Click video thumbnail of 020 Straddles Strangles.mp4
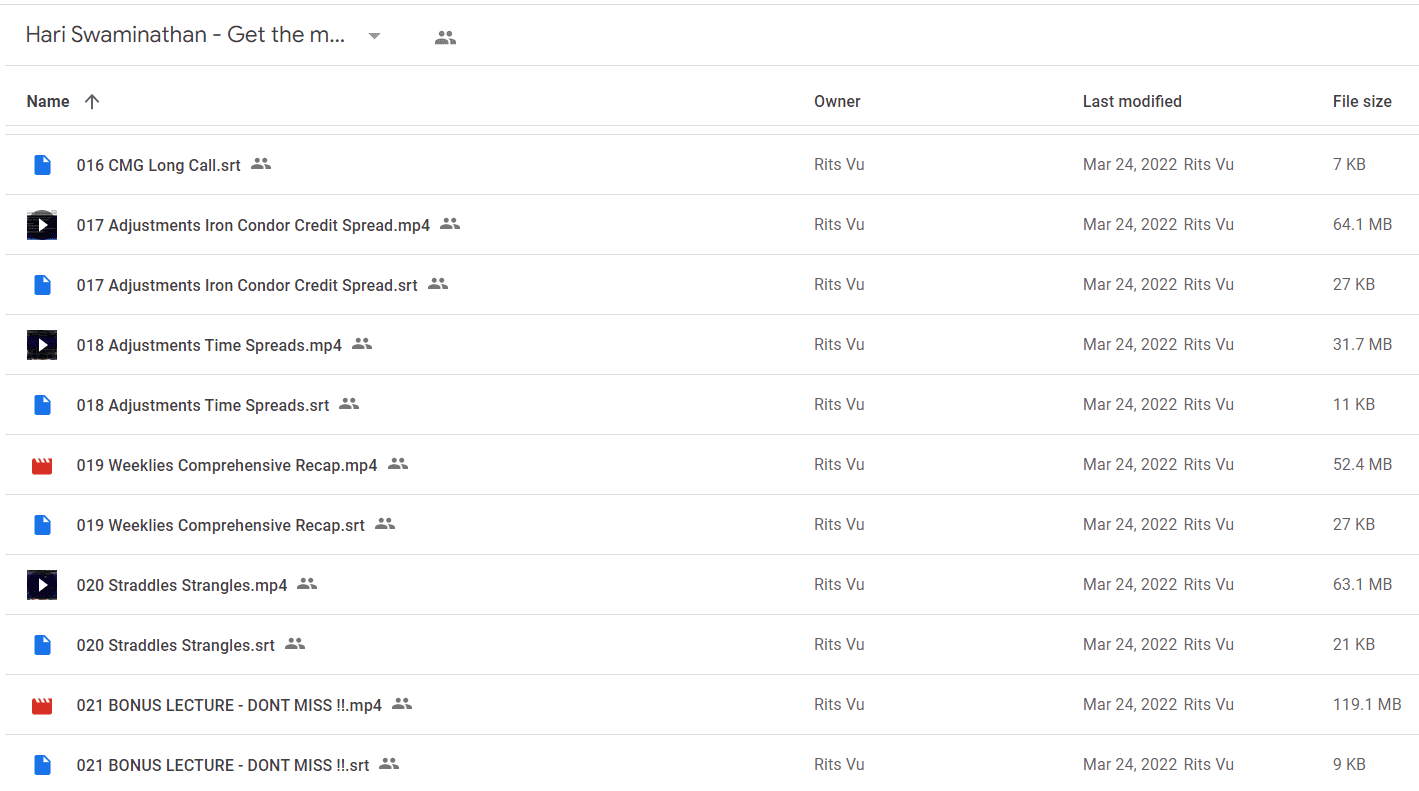 [42, 585]
